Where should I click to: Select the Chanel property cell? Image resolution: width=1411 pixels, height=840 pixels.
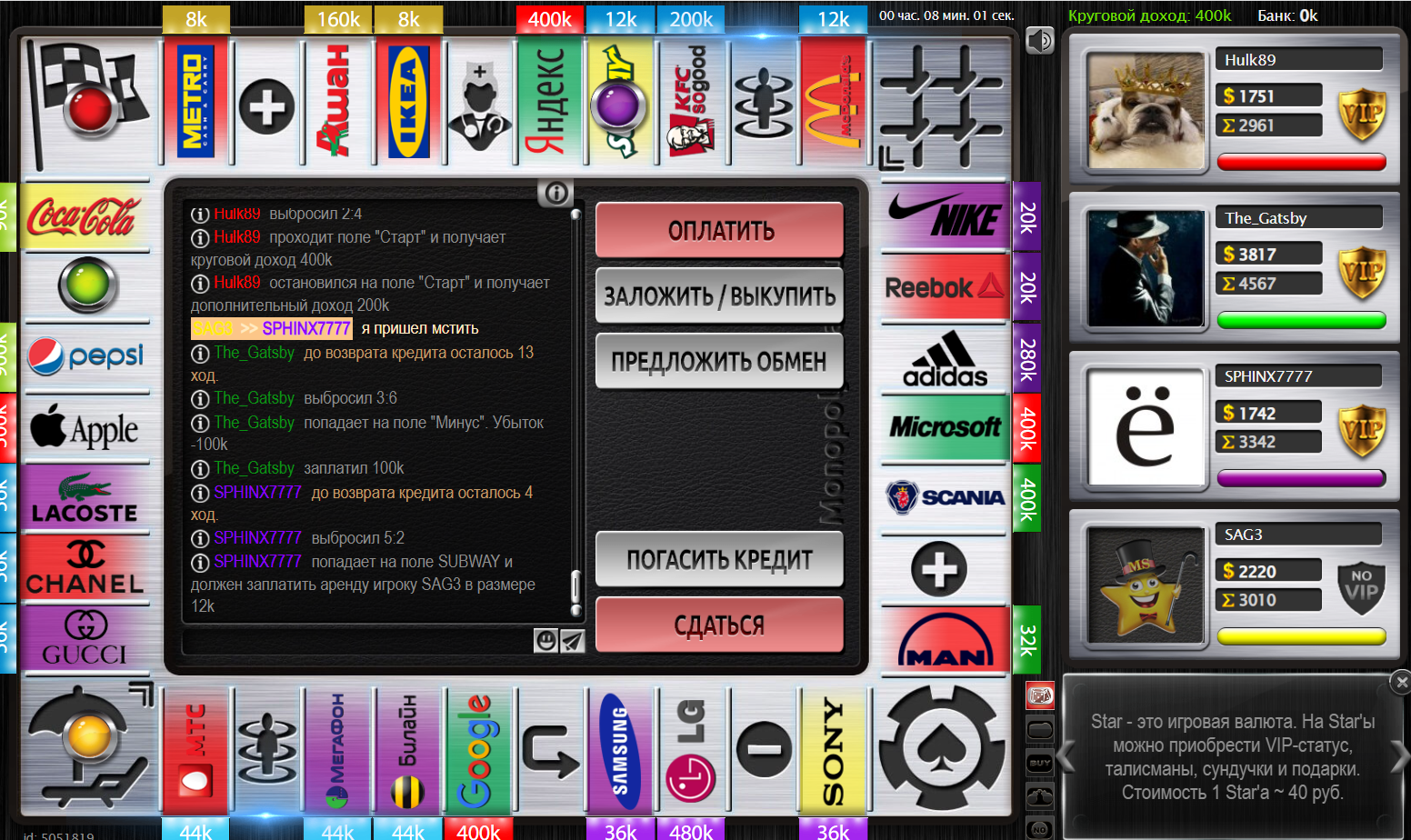(85, 569)
